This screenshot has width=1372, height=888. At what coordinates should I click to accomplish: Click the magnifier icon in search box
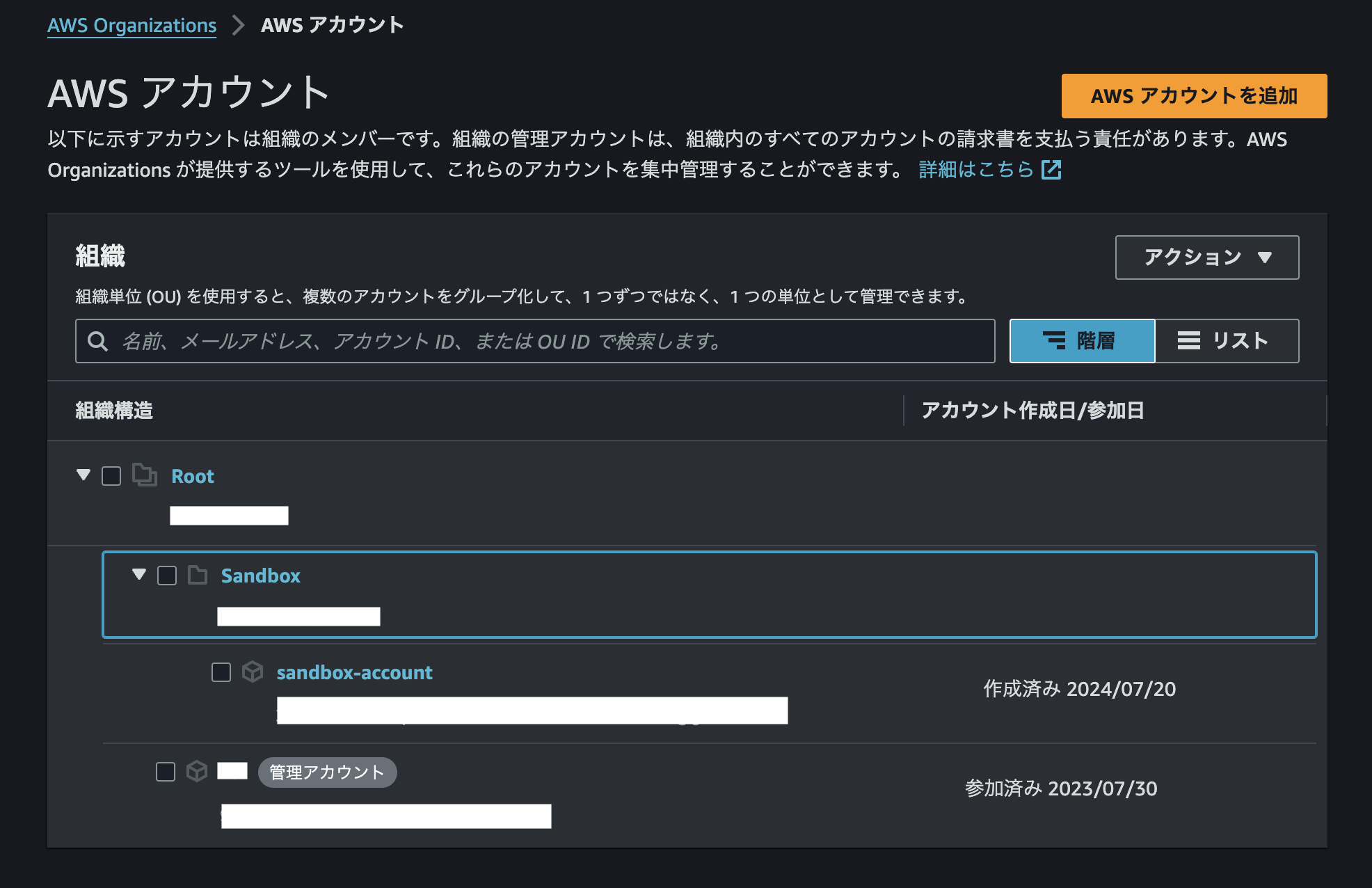point(97,341)
